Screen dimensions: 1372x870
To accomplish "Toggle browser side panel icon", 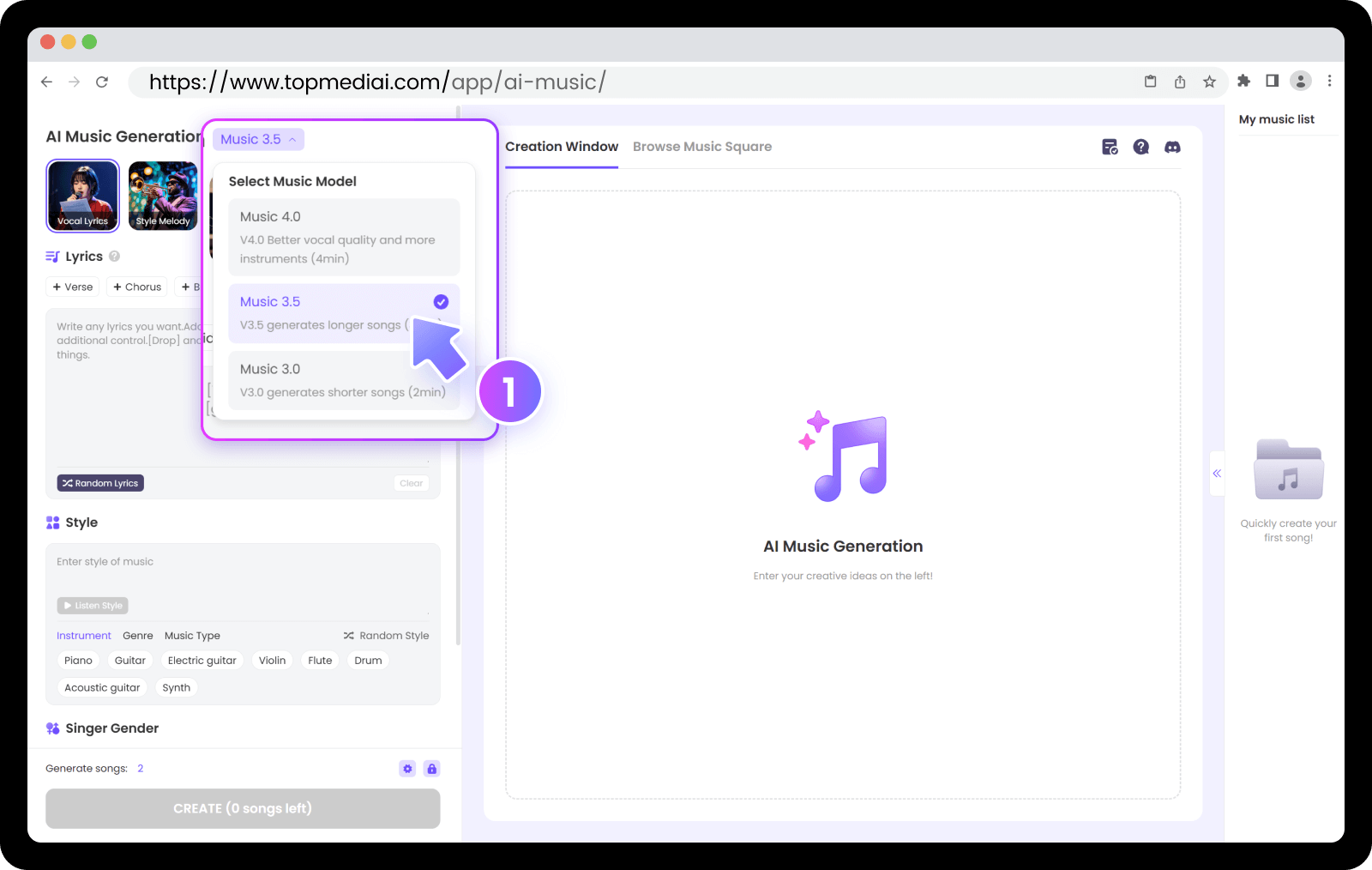I will pos(1273,81).
